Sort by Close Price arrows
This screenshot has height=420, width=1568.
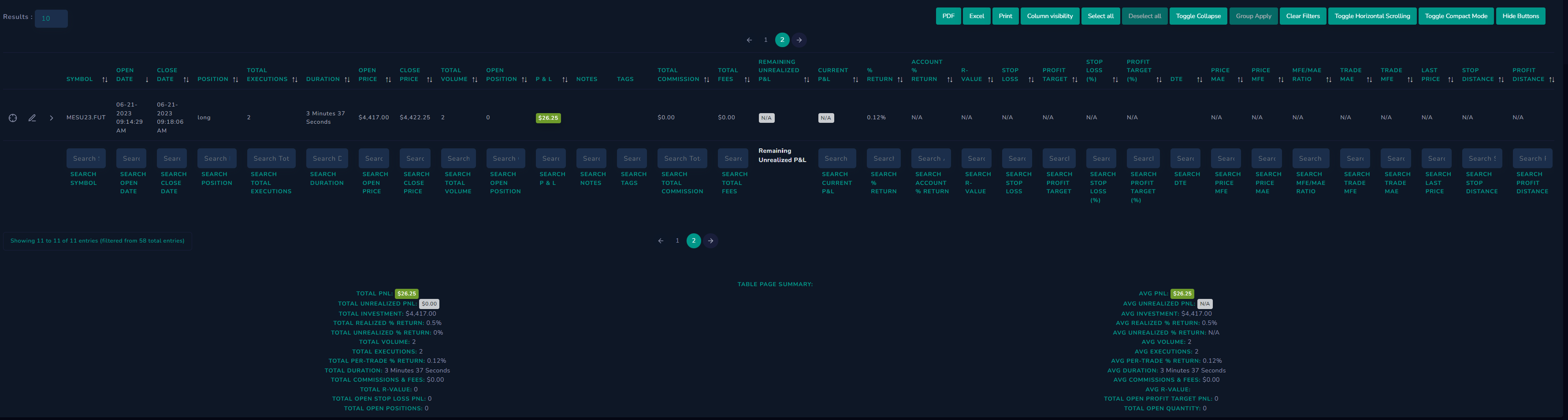[x=429, y=80]
